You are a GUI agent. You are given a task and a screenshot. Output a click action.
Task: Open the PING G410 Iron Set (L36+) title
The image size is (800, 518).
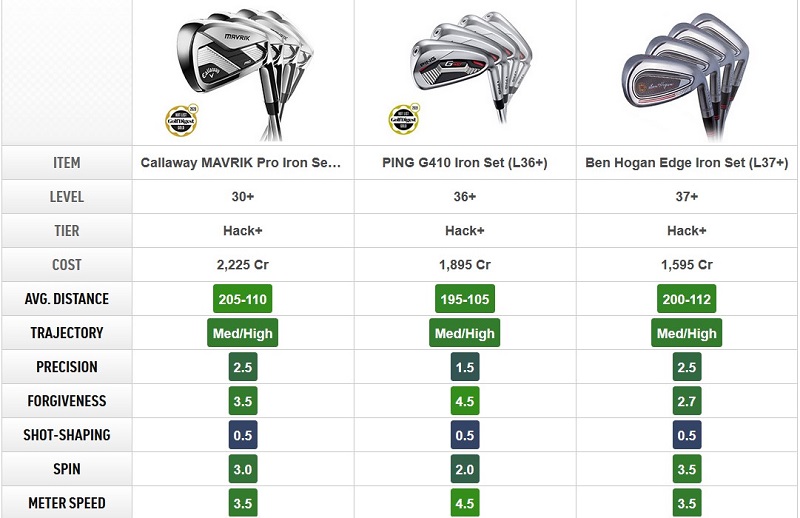(x=465, y=163)
